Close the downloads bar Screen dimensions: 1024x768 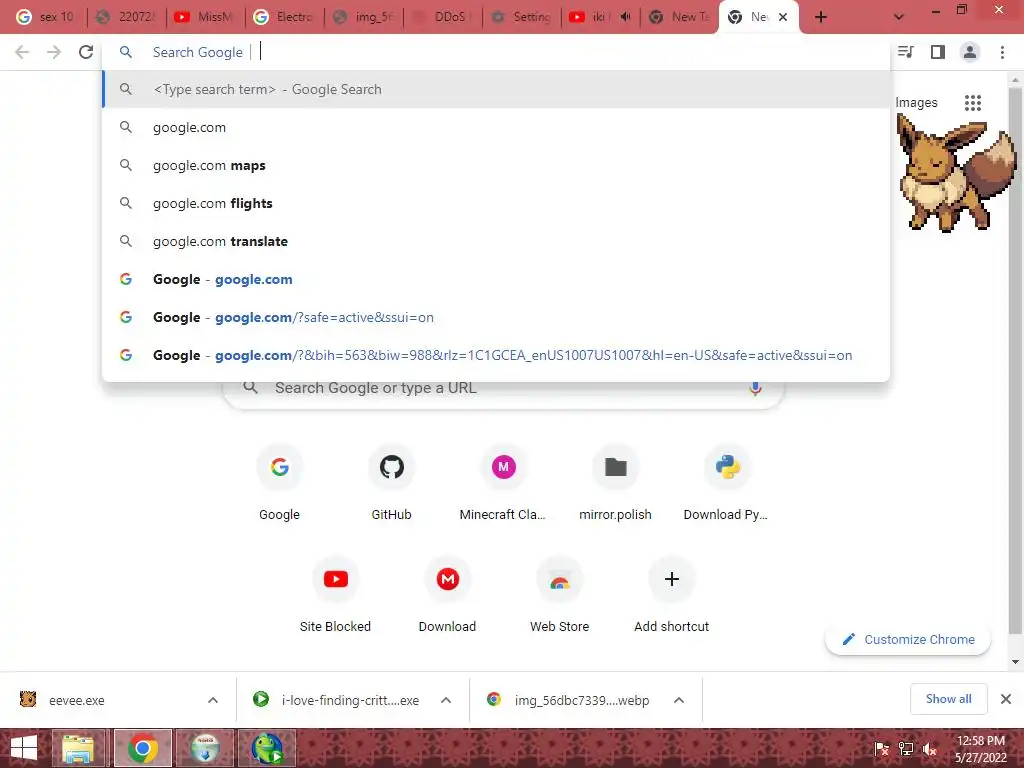tap(1006, 699)
